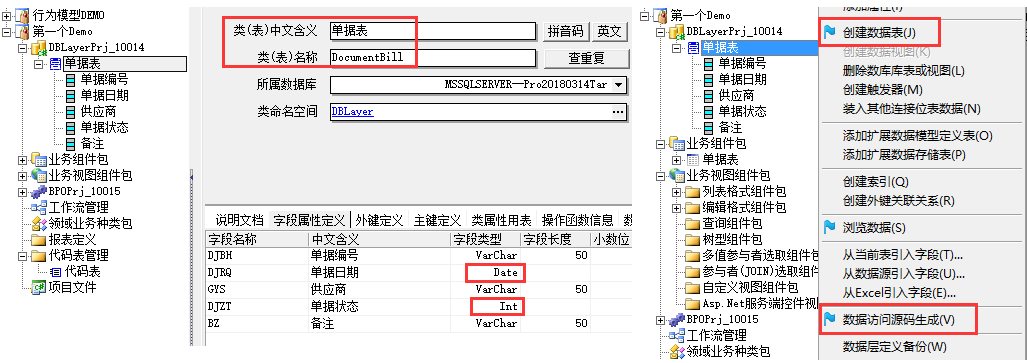Image resolution: width=1027 pixels, height=363 pixels.
Task: Click the 英文 button
Action: [609, 31]
